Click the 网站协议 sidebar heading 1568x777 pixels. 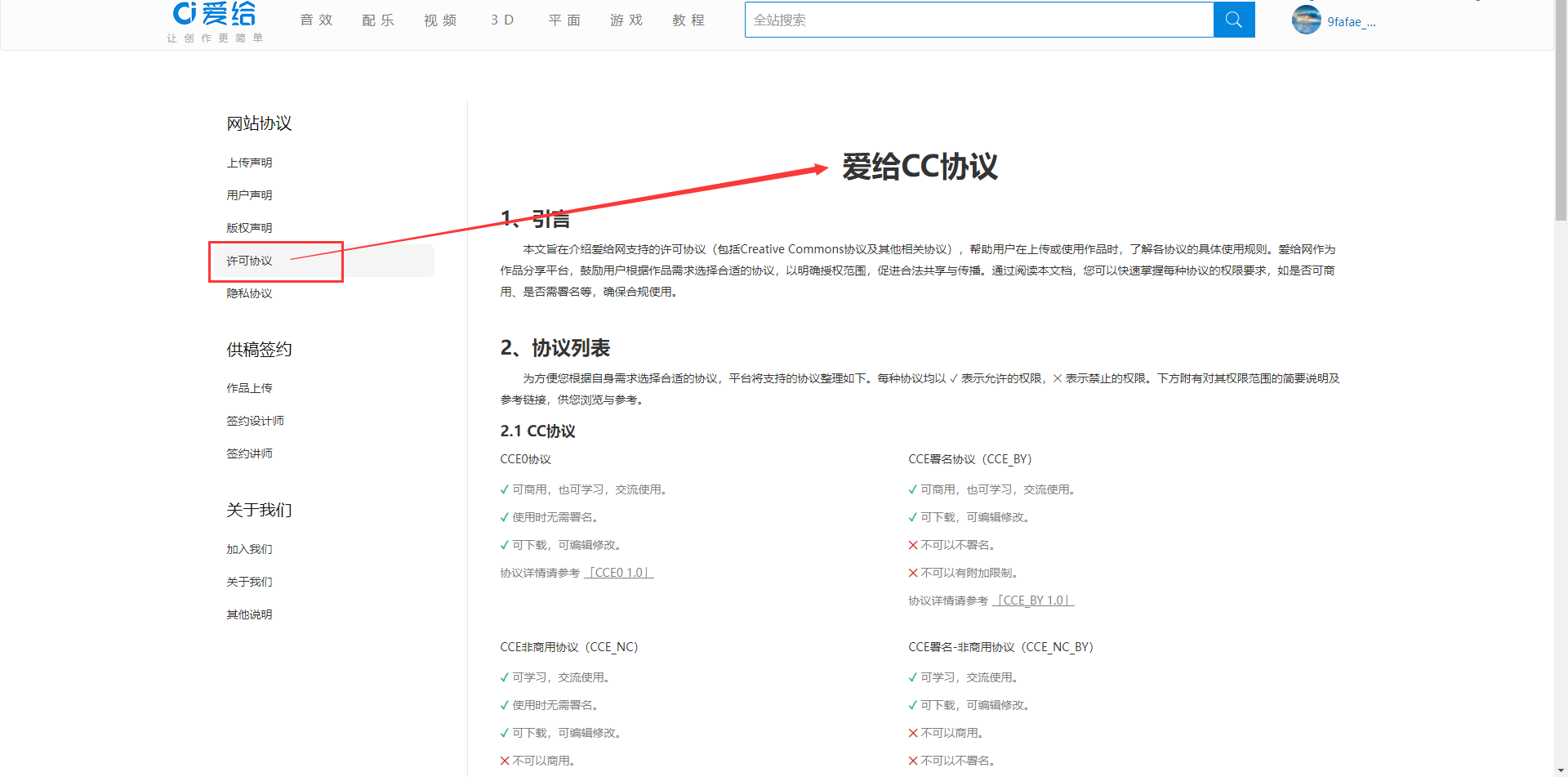click(259, 123)
